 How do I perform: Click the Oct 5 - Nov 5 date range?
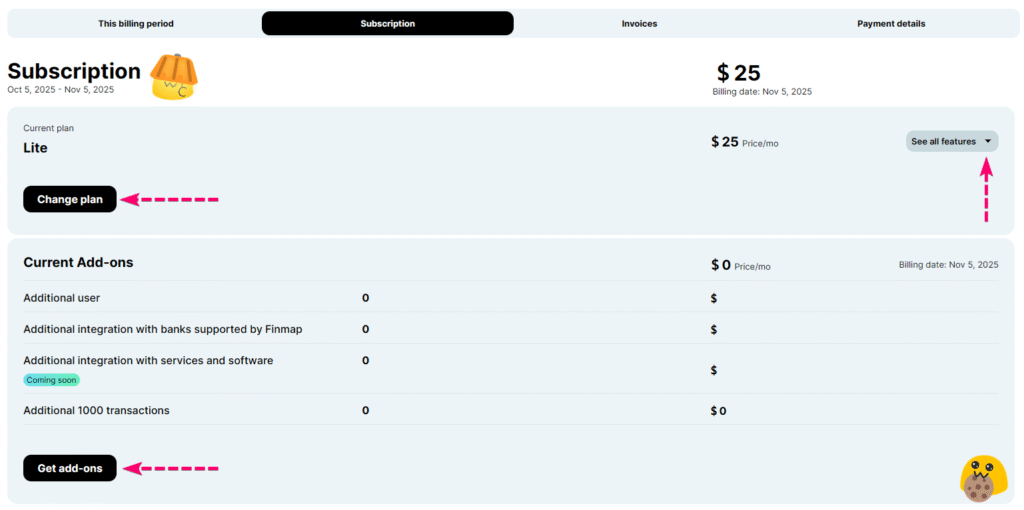(x=60, y=90)
